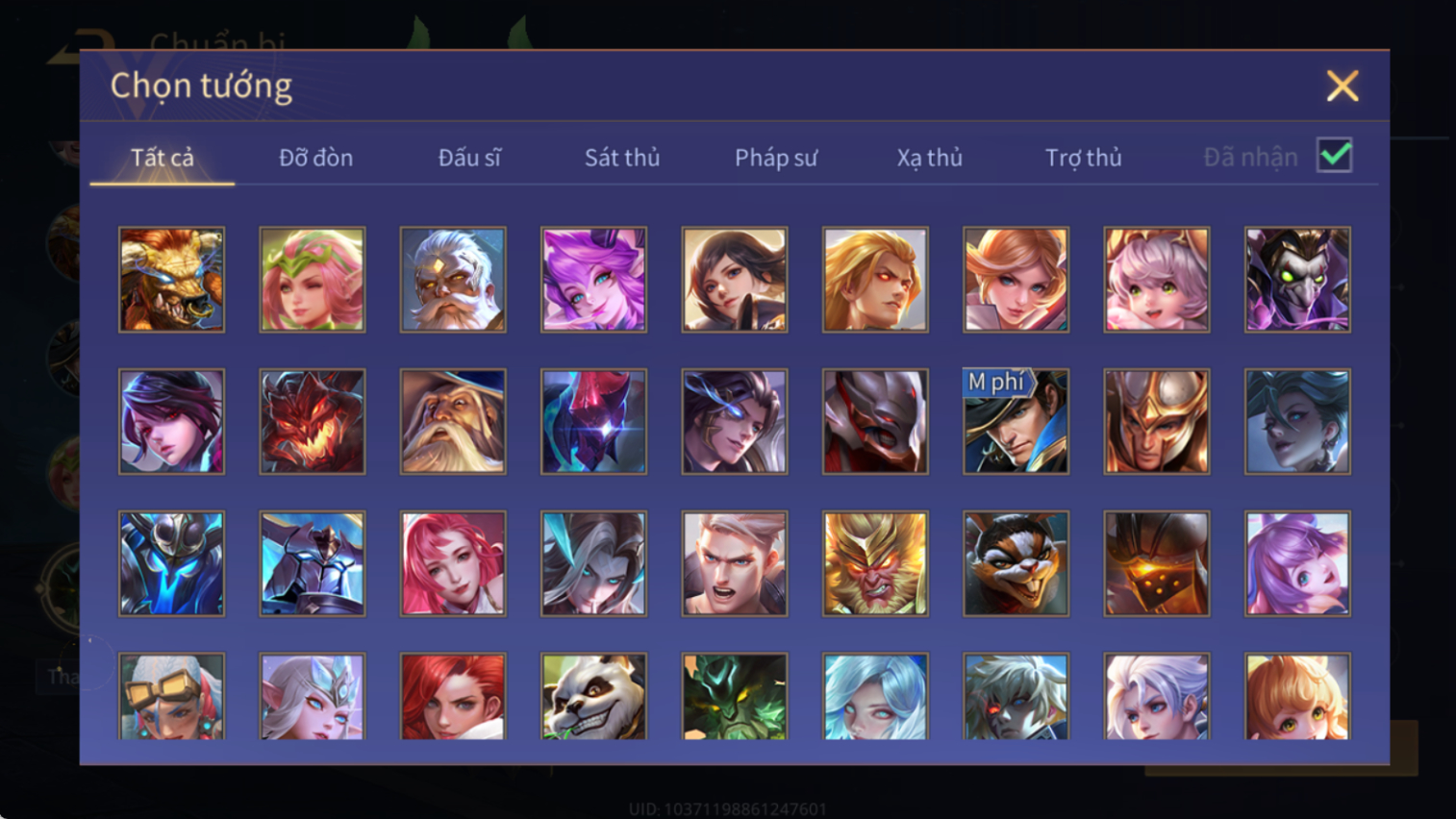Select the pink-haired flower crown hero
1456x819 pixels.
(313, 280)
